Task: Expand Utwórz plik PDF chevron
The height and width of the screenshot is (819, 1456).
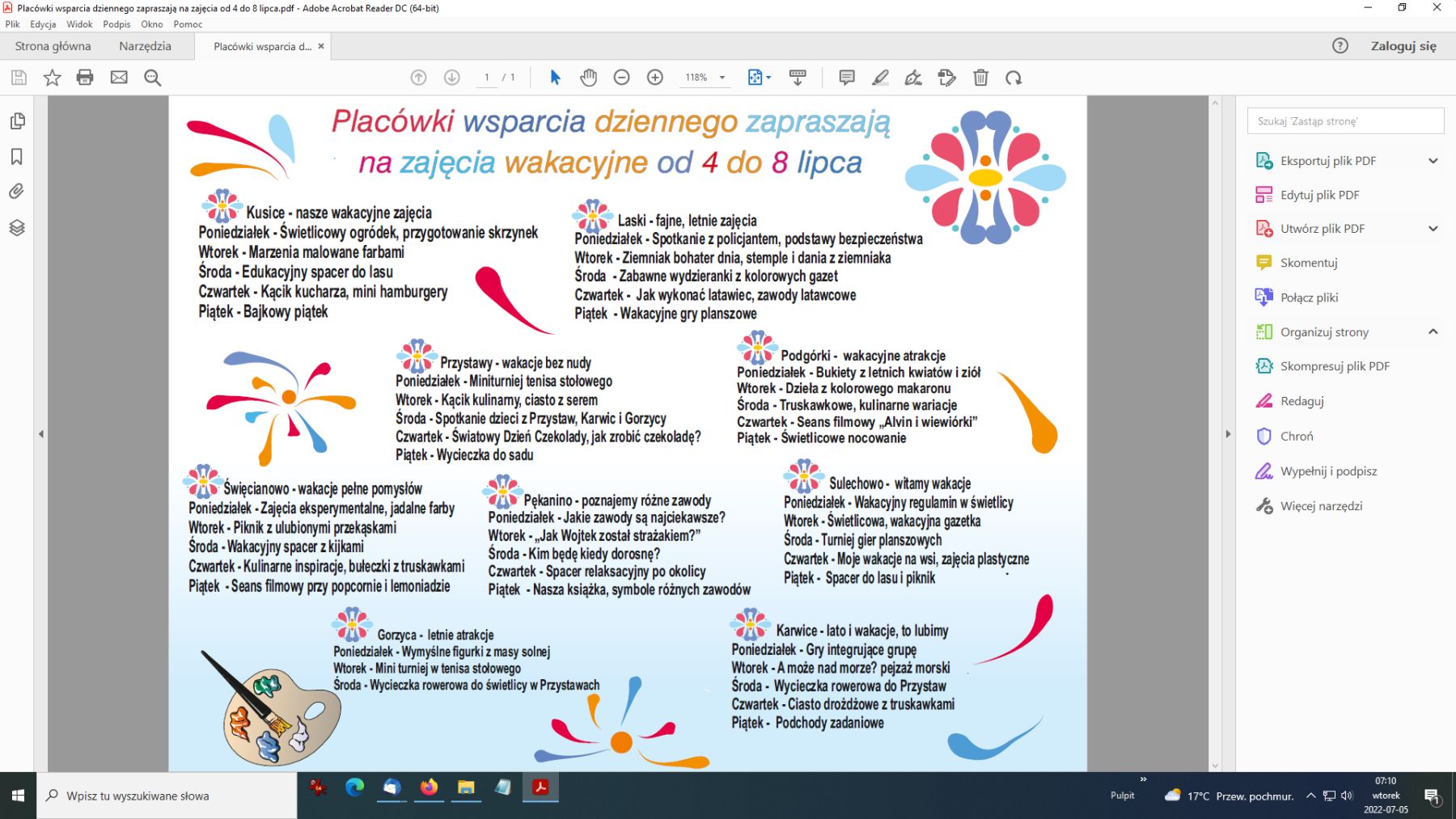Action: [1433, 229]
